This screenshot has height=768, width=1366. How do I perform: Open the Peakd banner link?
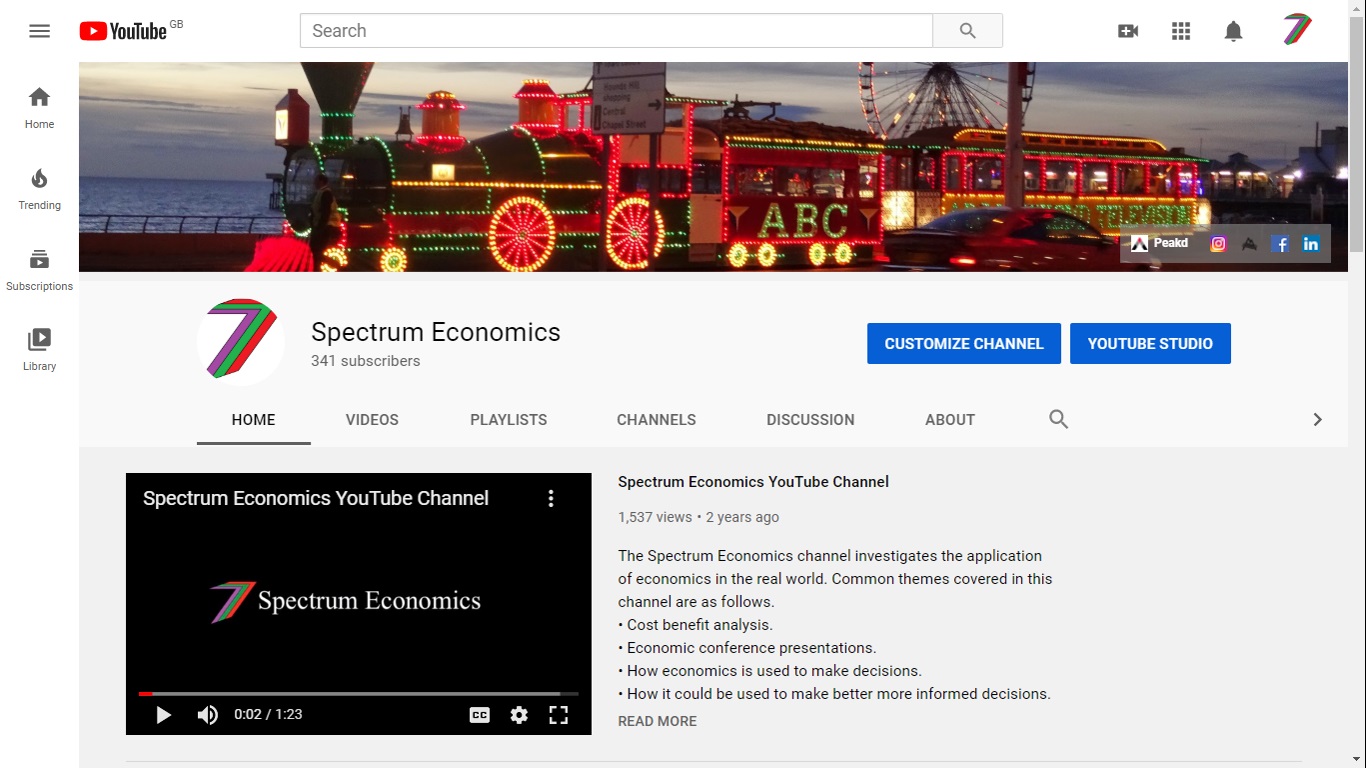[x=1159, y=243]
